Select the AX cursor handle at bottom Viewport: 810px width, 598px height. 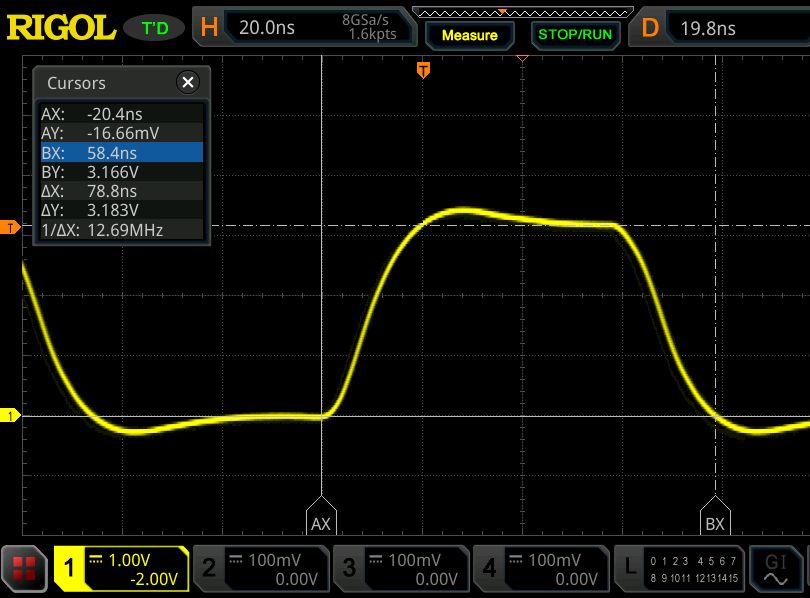[321, 516]
